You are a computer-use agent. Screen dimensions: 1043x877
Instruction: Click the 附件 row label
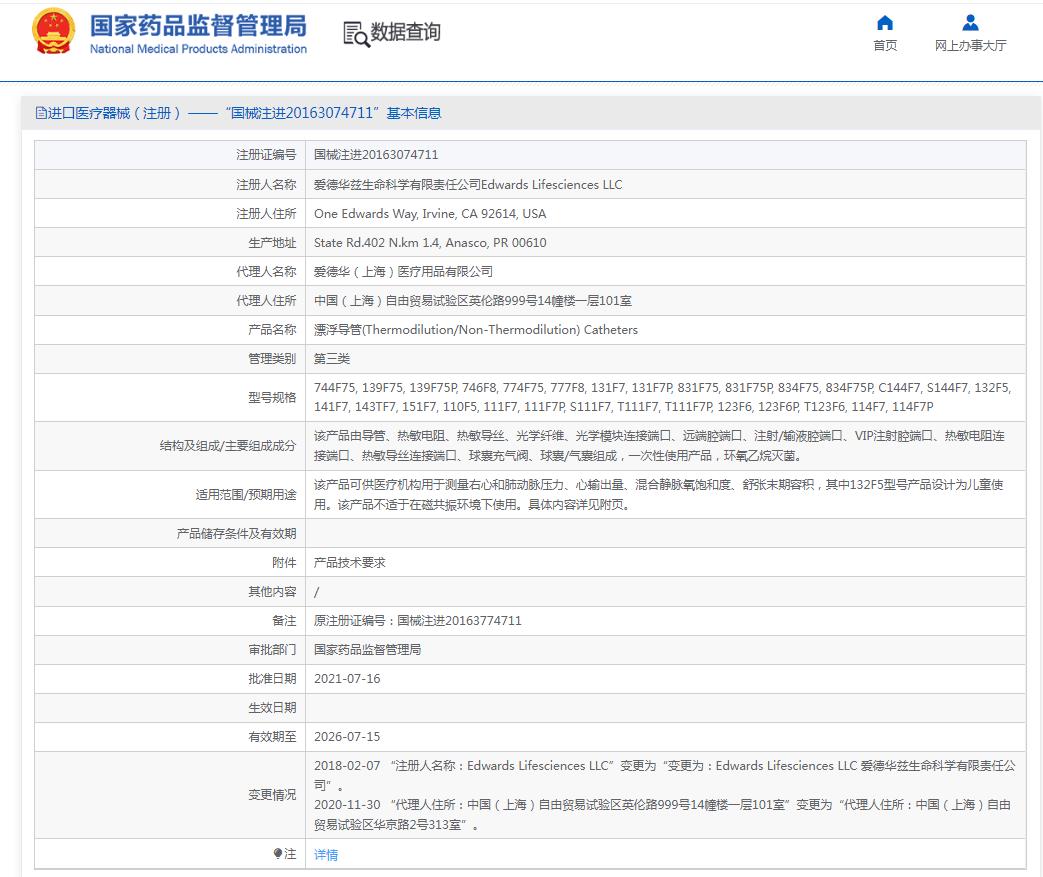coord(284,562)
